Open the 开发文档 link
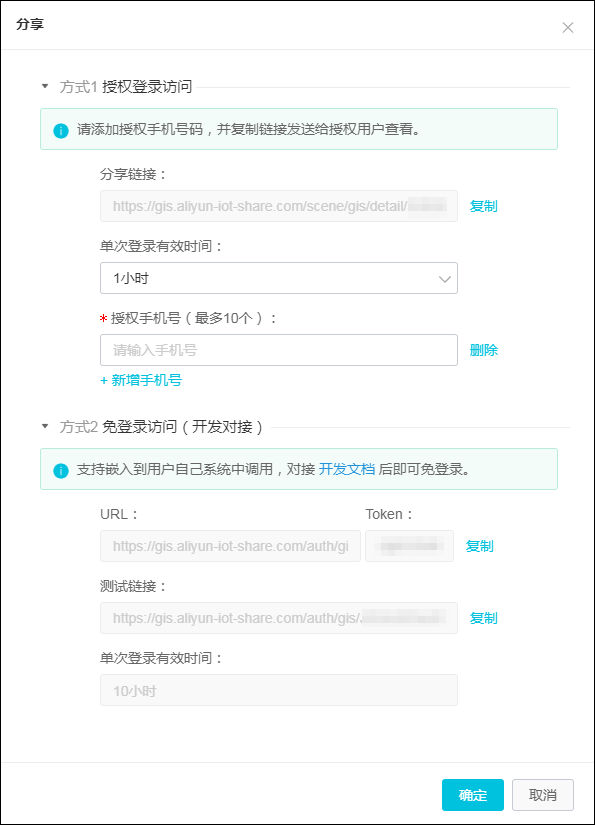 click(347, 469)
